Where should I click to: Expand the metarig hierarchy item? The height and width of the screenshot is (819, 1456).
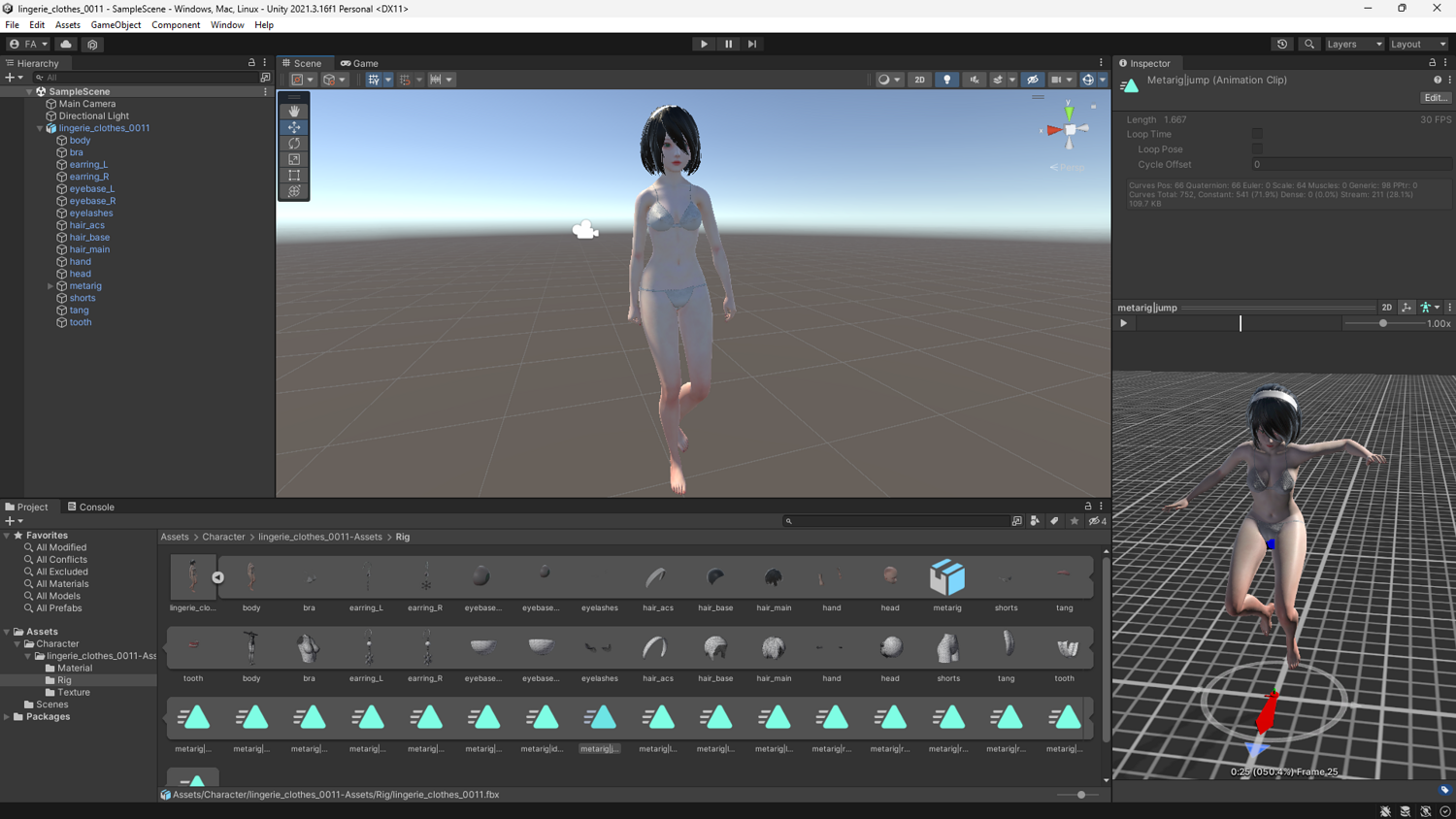coord(50,286)
